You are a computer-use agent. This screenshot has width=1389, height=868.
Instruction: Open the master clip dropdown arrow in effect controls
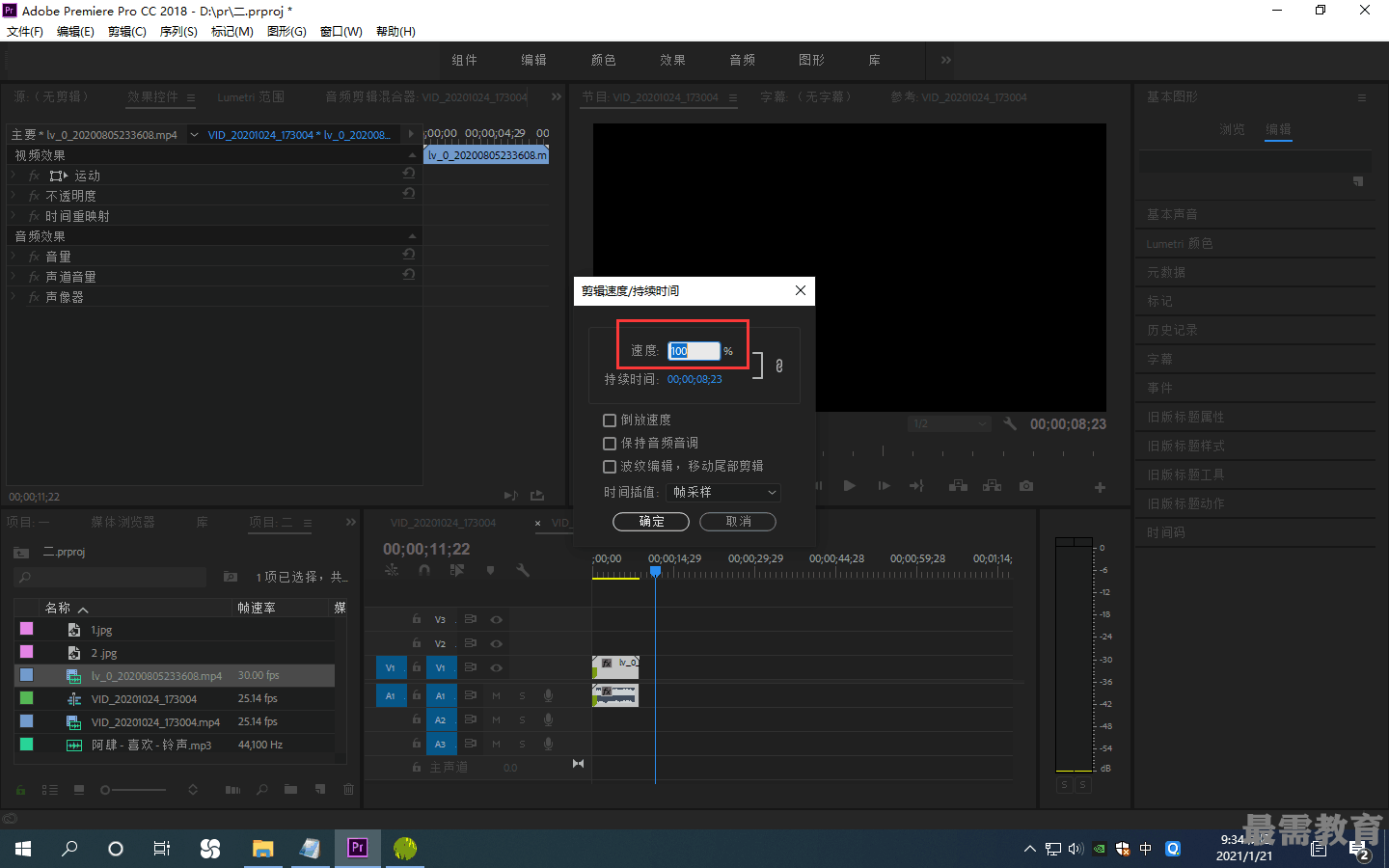coord(194,135)
